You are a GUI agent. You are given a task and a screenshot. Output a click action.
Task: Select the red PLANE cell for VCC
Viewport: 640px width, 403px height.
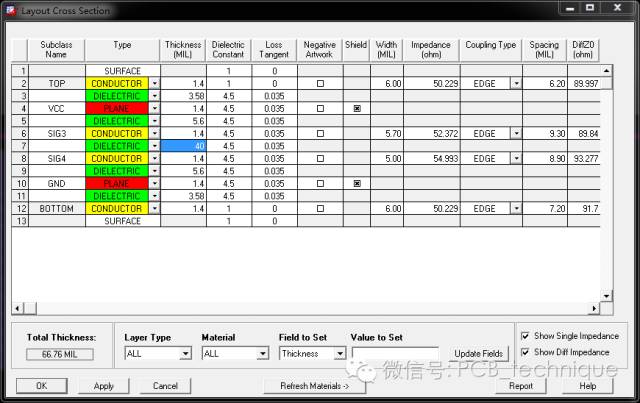pos(117,109)
